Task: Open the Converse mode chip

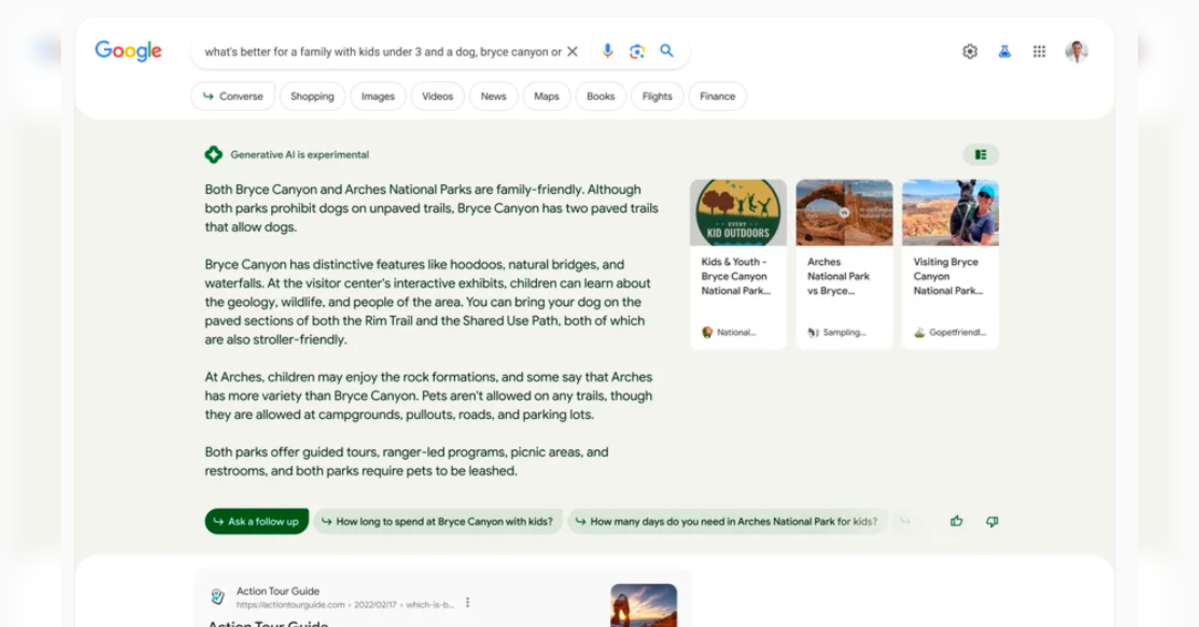Action: (x=233, y=97)
